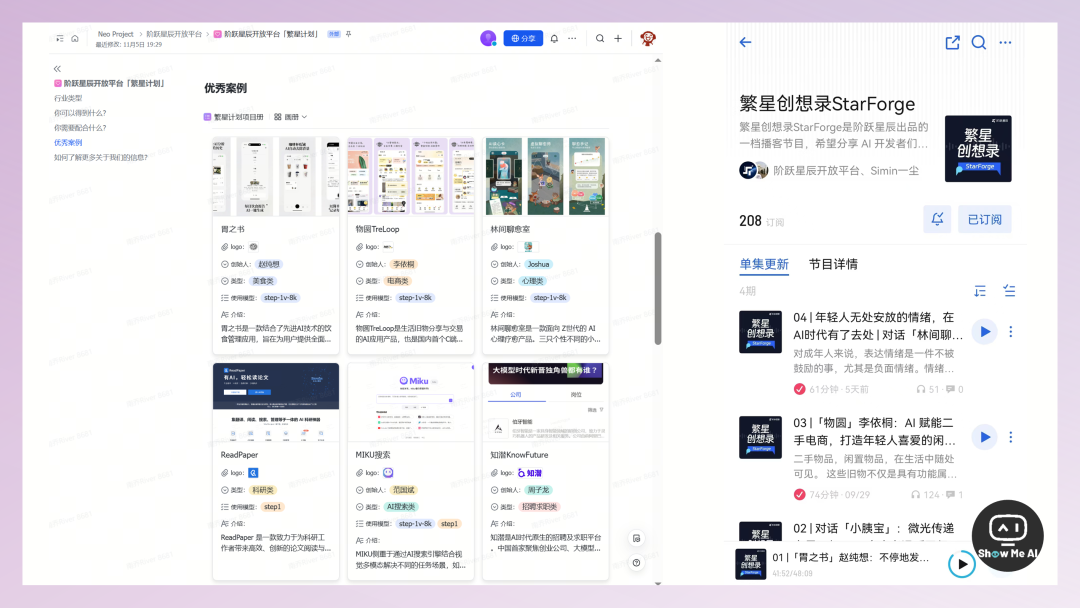Click the scroll-down arrow of document scrollbar
Image resolution: width=1080 pixels, height=608 pixels.
tap(658, 583)
